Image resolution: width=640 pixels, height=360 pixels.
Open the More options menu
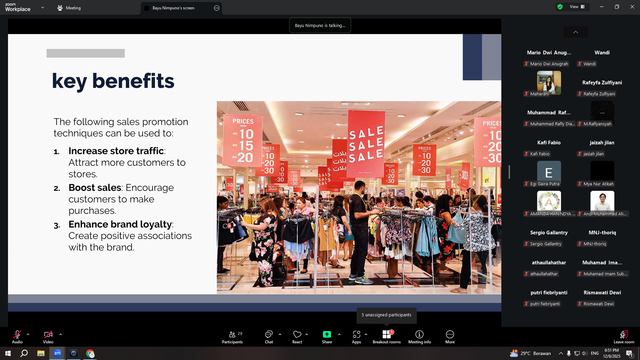tap(450, 337)
